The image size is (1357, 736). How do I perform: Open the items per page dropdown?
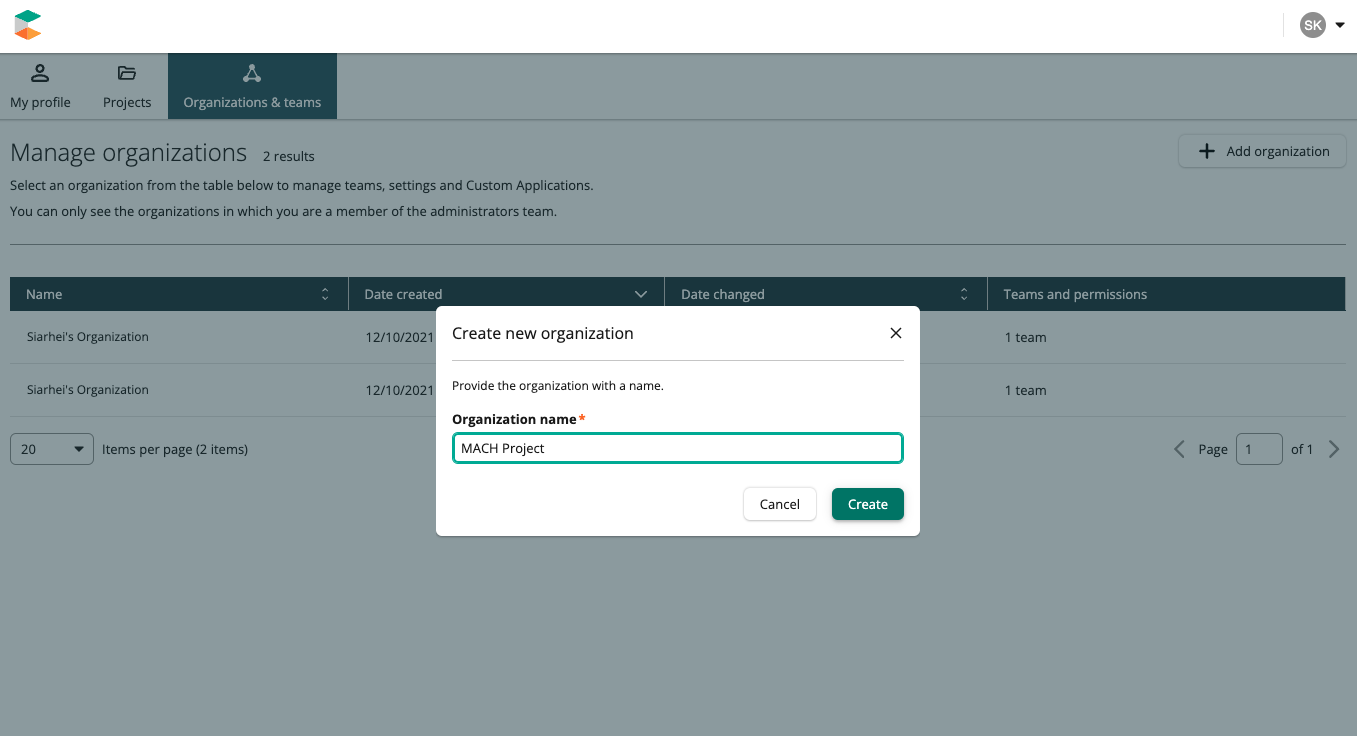52,449
